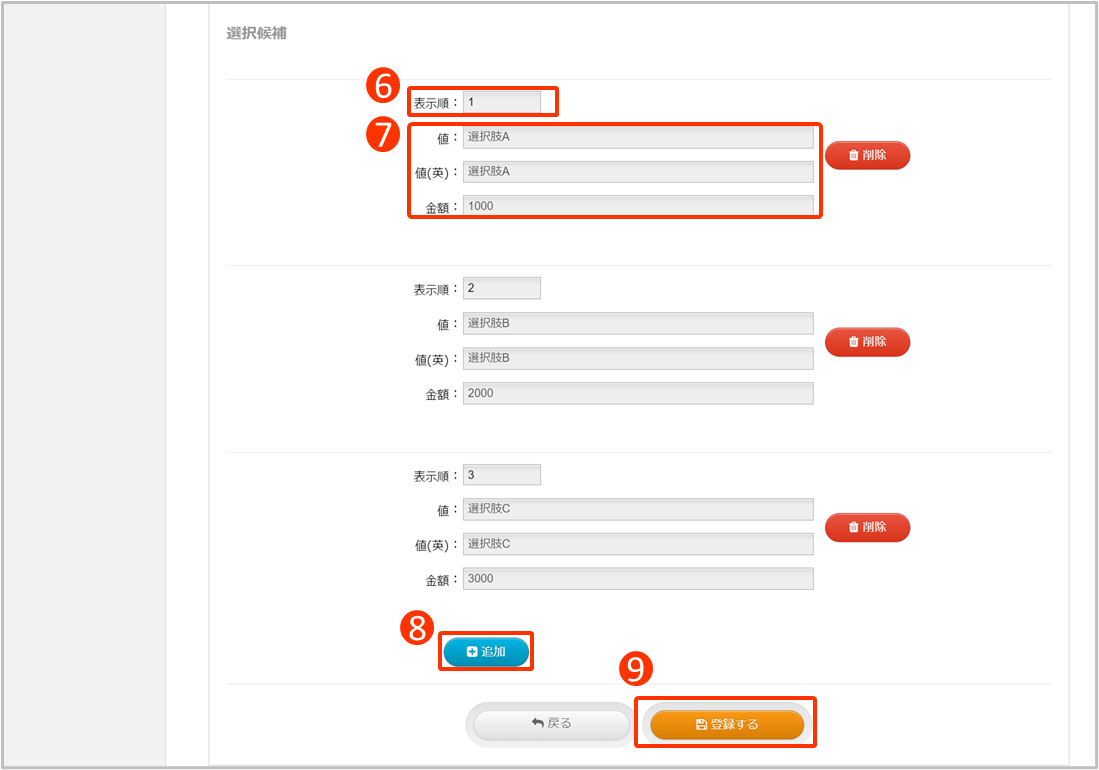Screen dimensions: 1099x770
Task: Click the trash icon on second 削除 button
Action: coord(853,341)
